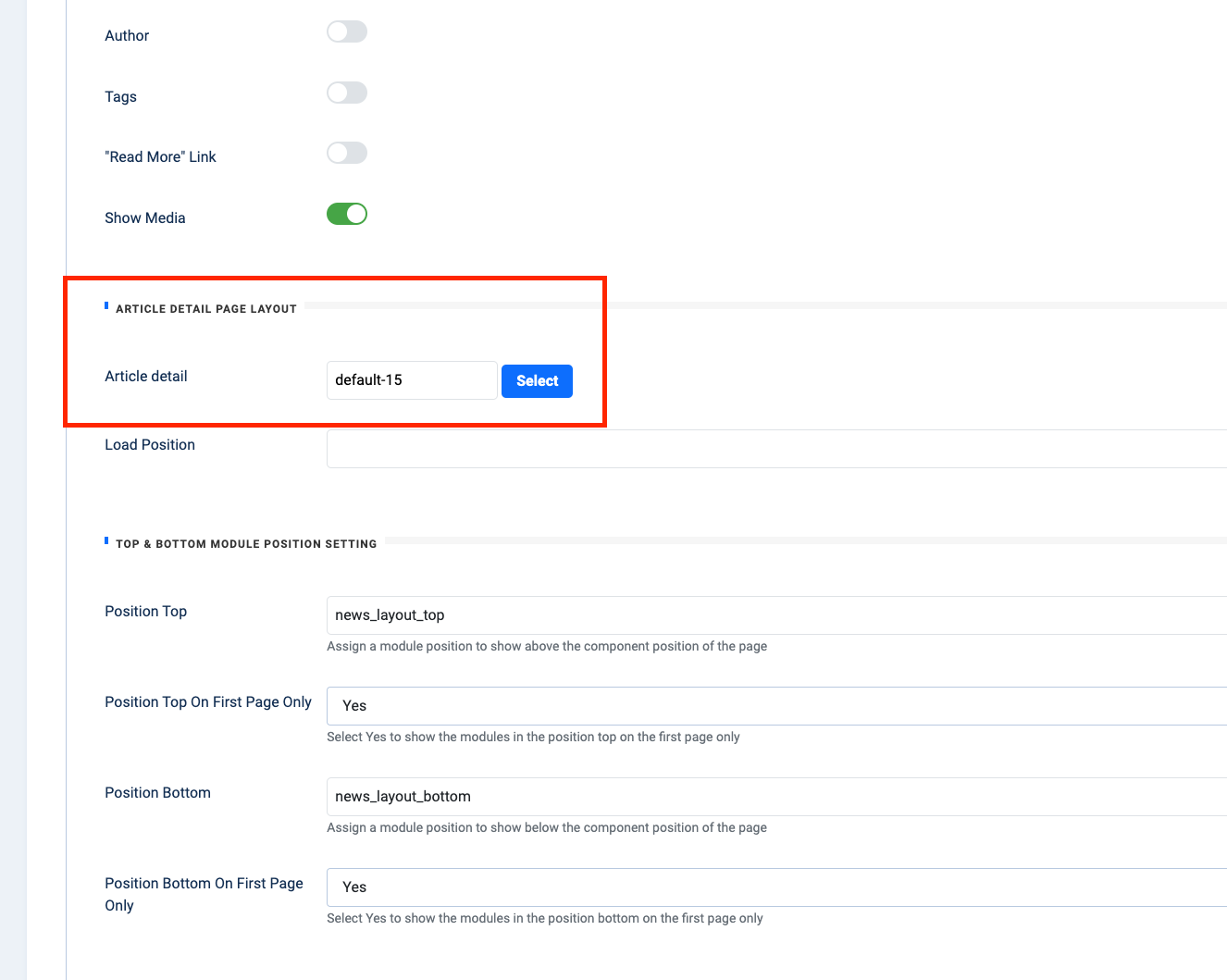The width and height of the screenshot is (1227, 980).
Task: Click the Article detail label
Action: 146,377
